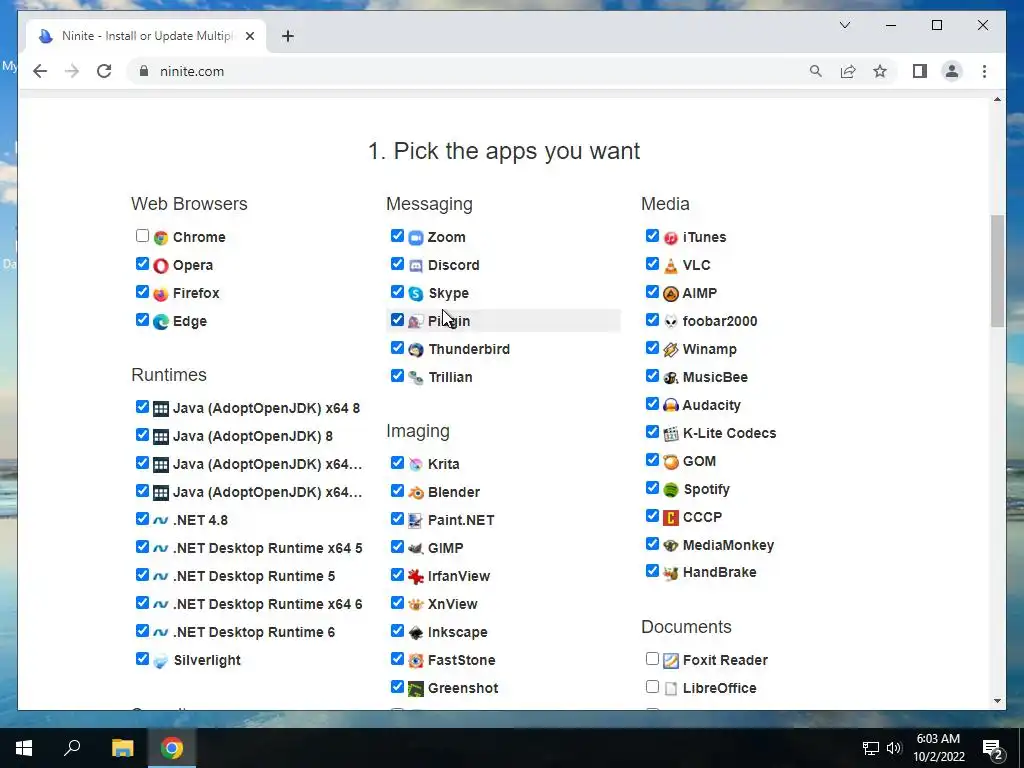
Task: Uncheck the MediaMonkey checkbox
Action: coord(652,544)
